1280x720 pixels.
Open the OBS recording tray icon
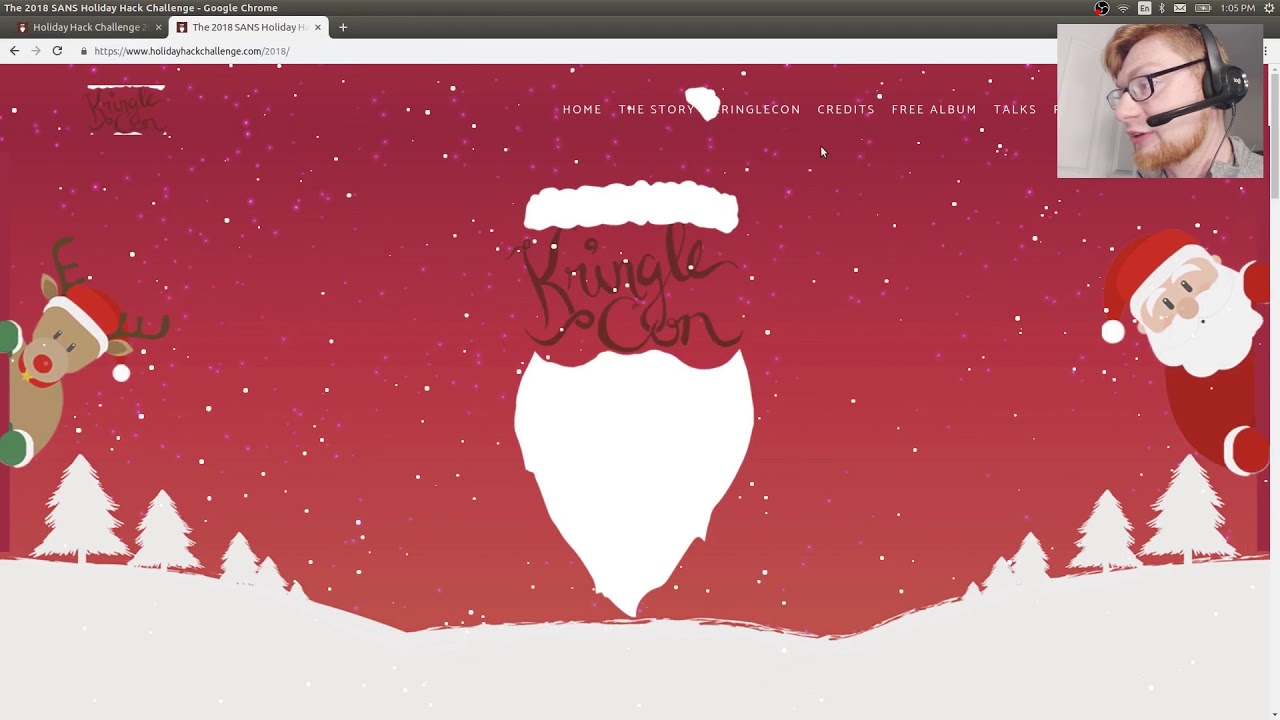1101,8
